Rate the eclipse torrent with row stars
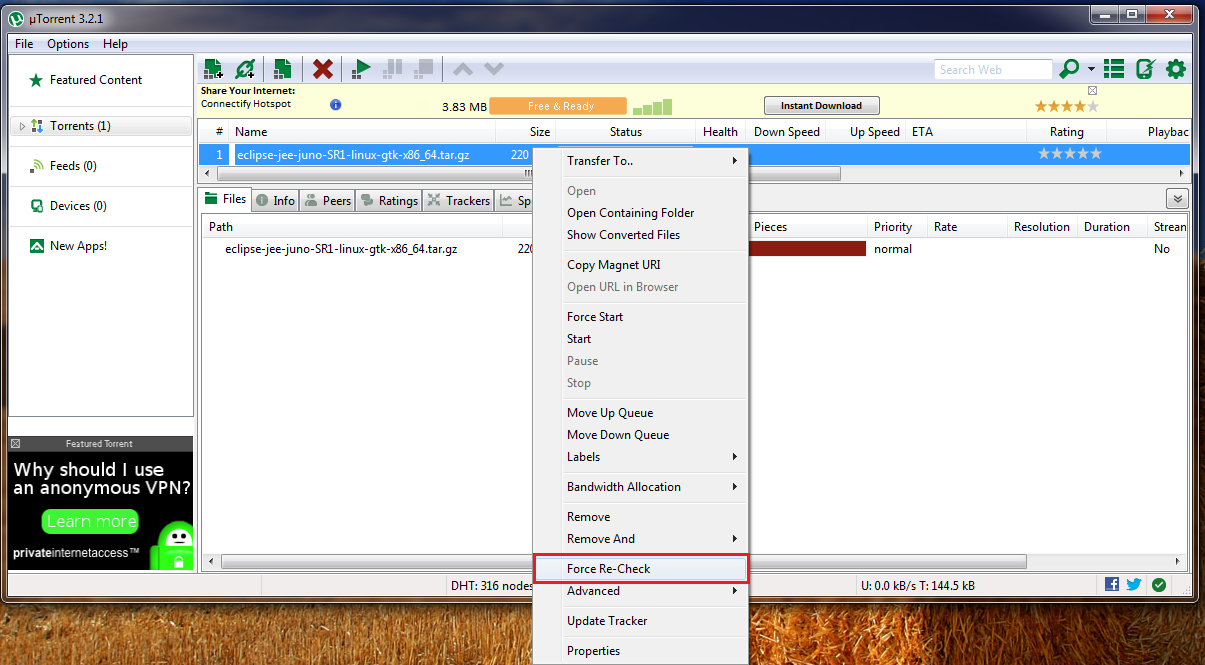 (1070, 154)
